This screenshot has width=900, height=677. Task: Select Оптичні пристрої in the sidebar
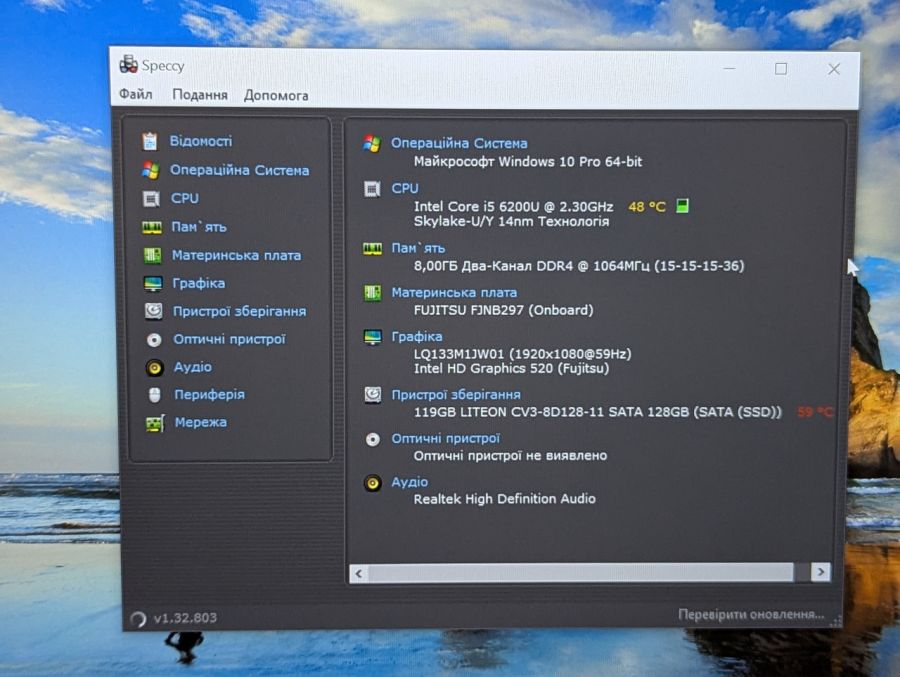coord(230,339)
